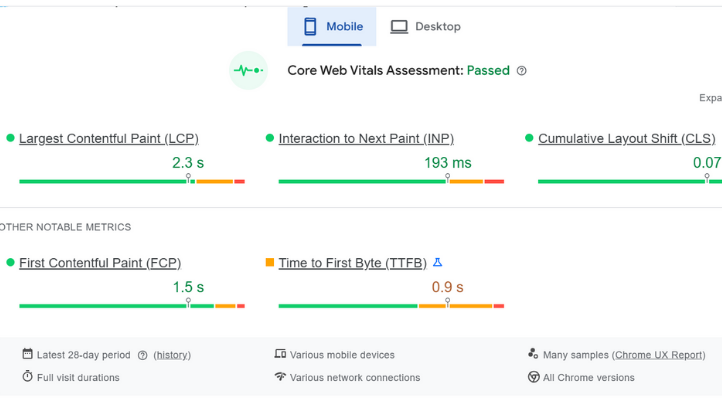
Task: Click the Chrome icon for Chrome versions
Action: pos(534,377)
